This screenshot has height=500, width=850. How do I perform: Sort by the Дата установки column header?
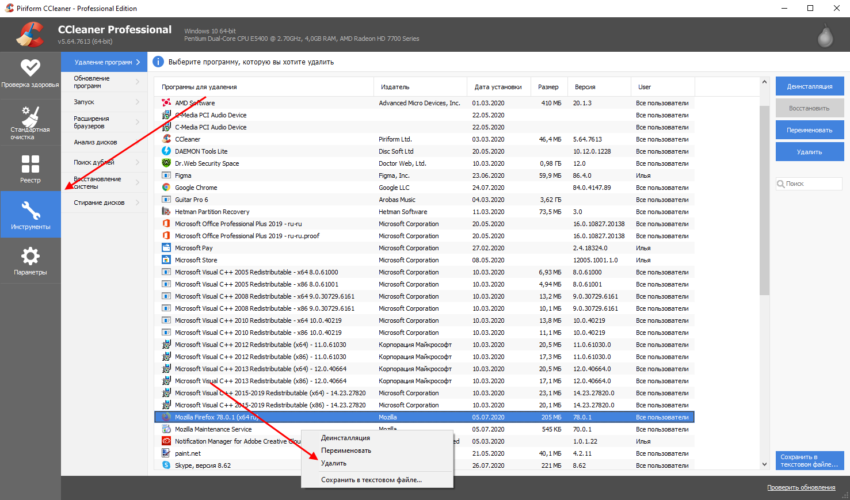pyautogui.click(x=496, y=86)
